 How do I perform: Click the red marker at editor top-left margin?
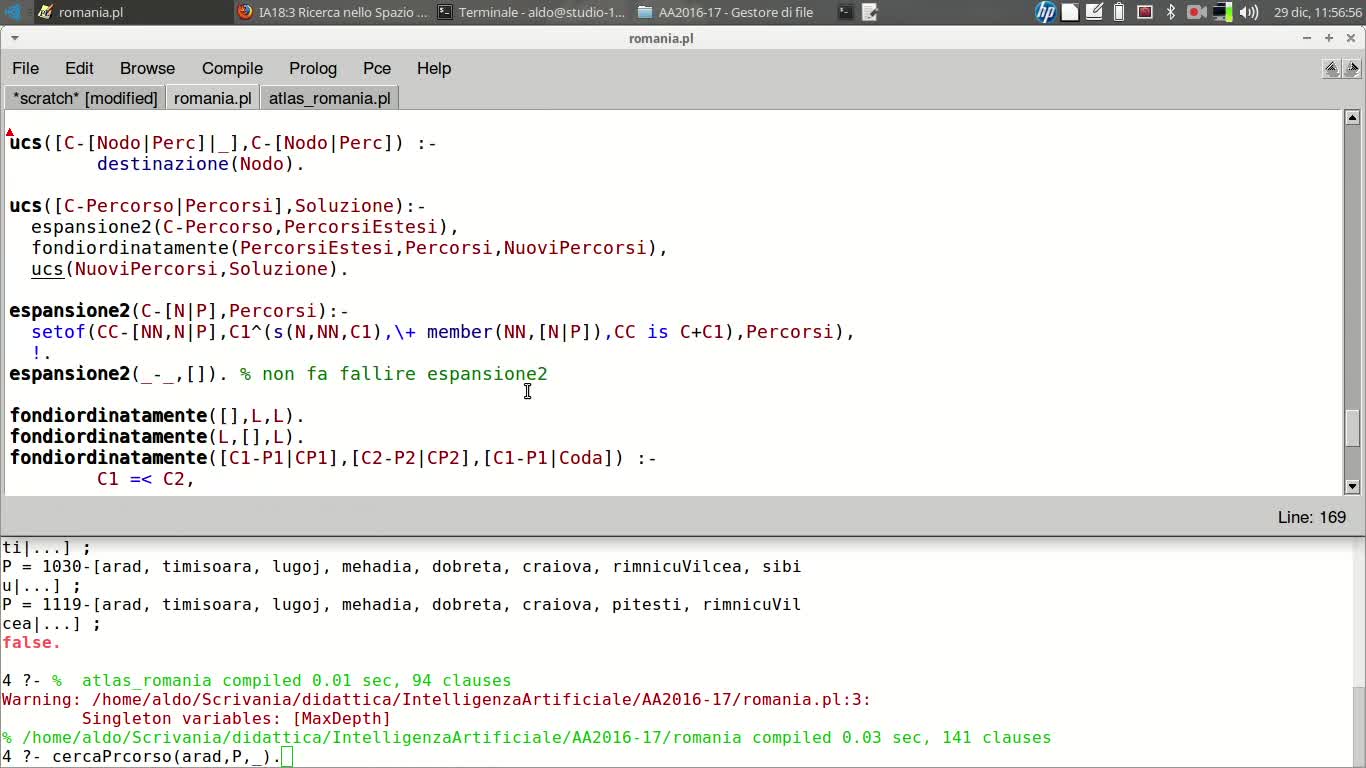9,132
